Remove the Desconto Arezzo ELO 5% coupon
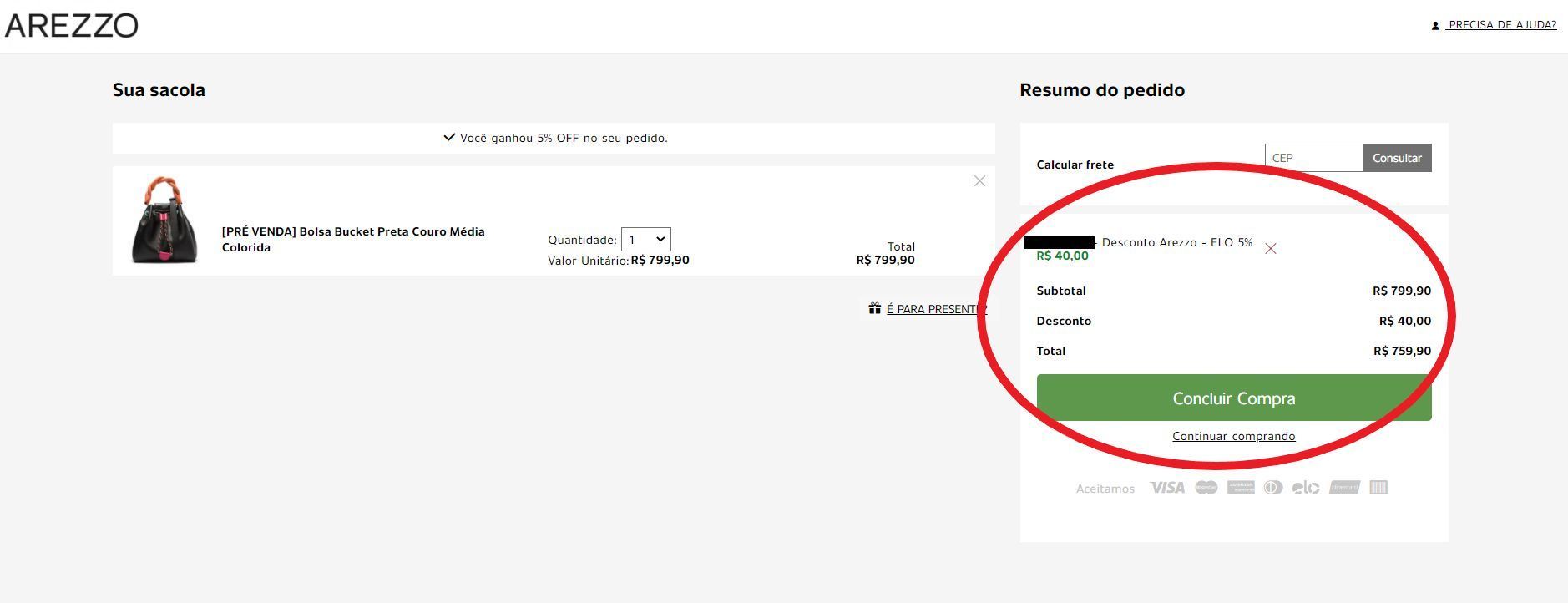This screenshot has height=603, width=1568. 1270,249
